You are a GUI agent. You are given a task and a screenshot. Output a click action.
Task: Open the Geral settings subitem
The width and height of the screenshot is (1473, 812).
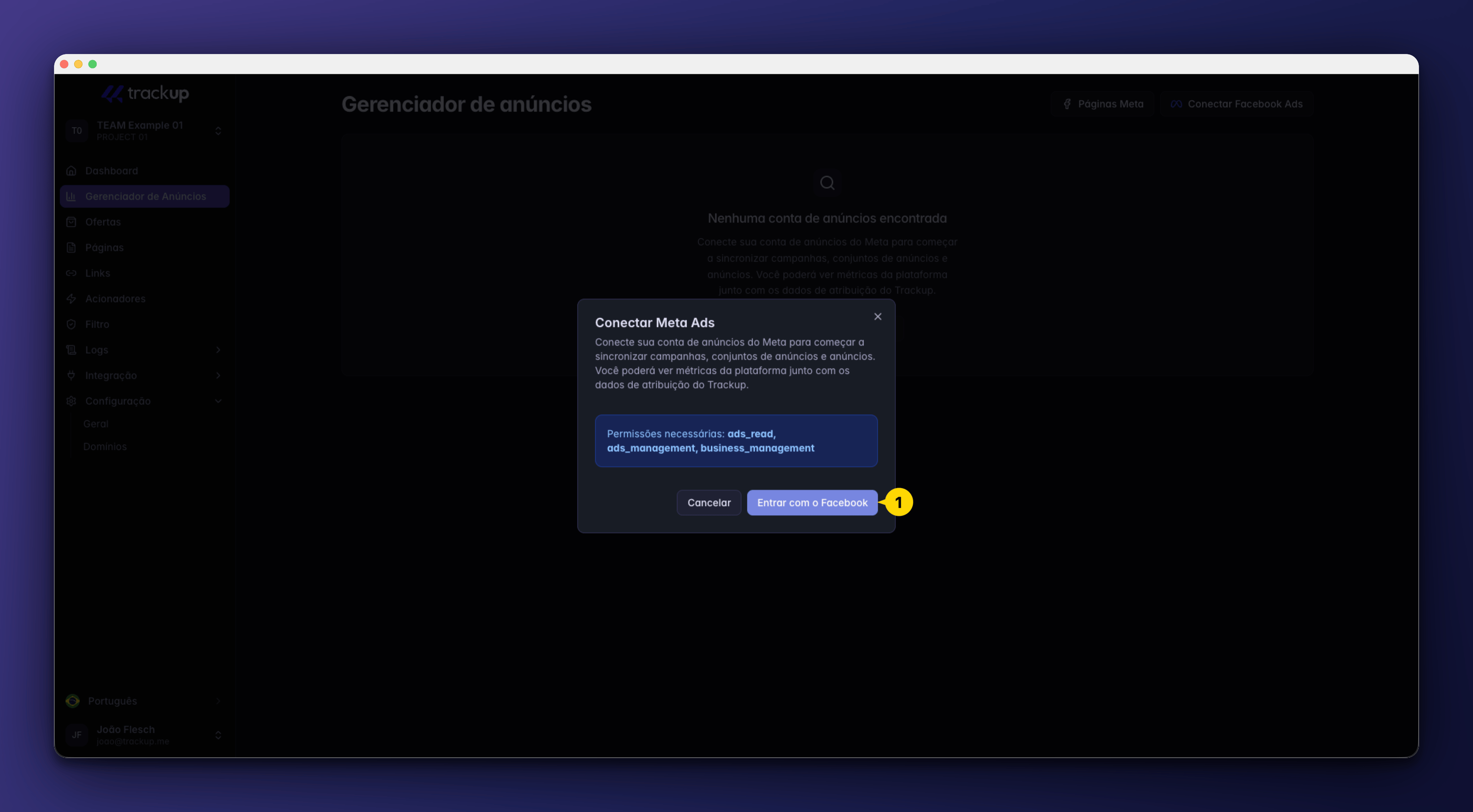tap(96, 424)
